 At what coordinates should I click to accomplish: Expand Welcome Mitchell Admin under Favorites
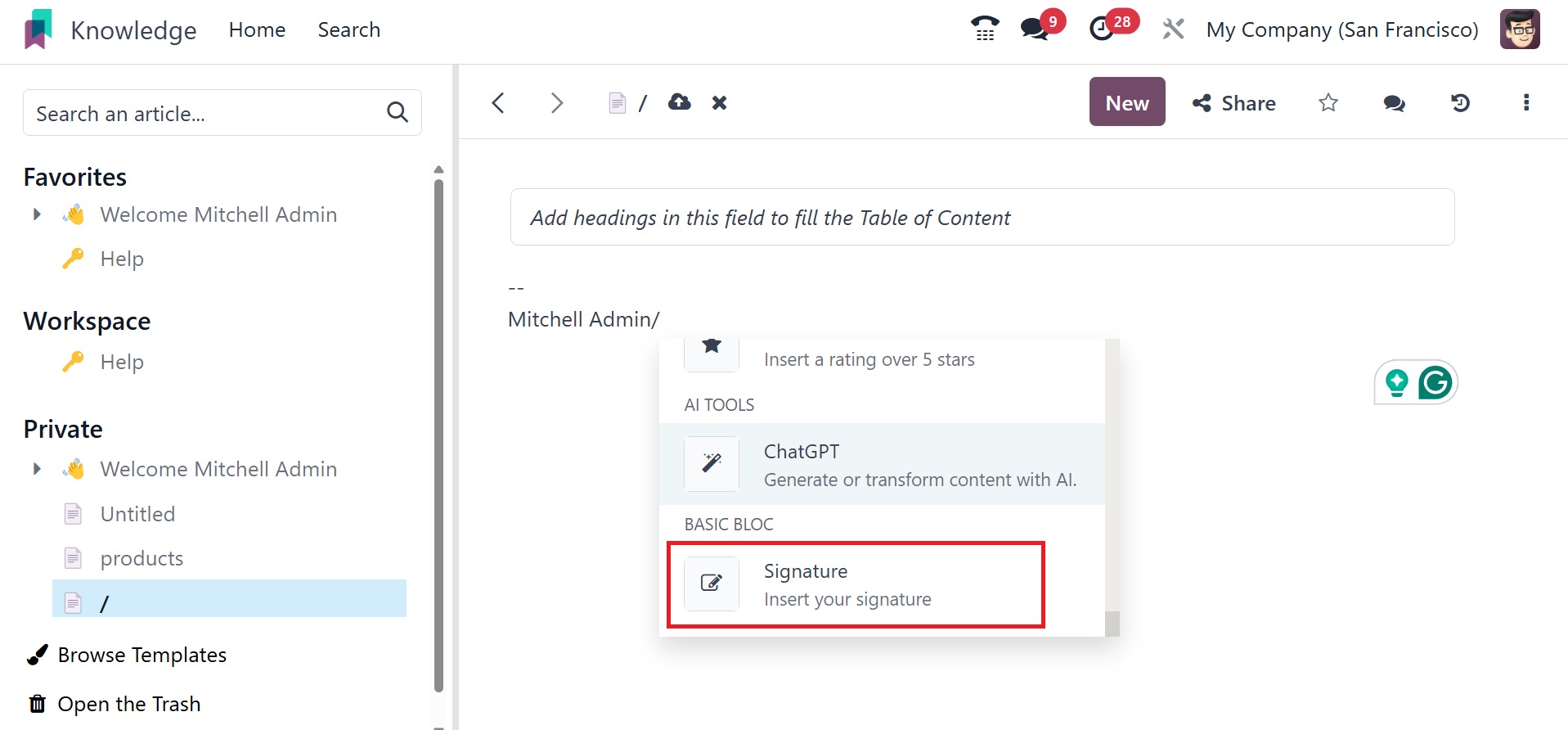coord(37,214)
